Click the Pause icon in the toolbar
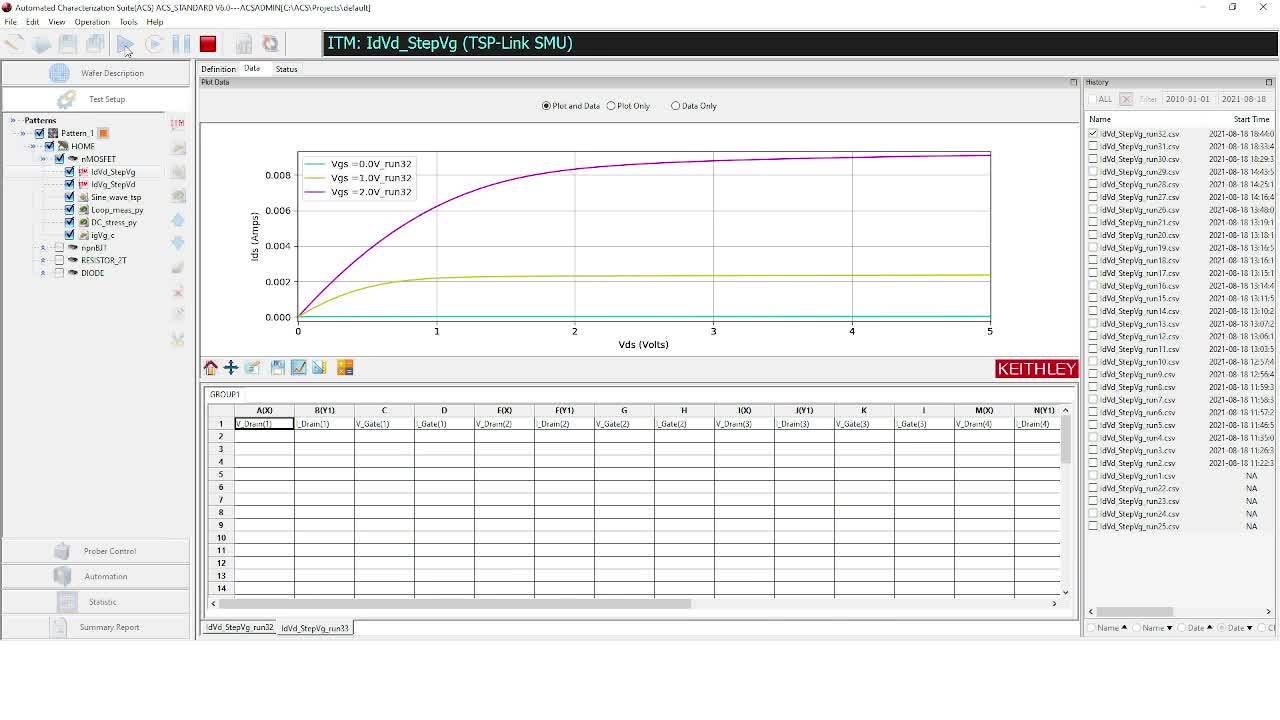 [x=181, y=44]
